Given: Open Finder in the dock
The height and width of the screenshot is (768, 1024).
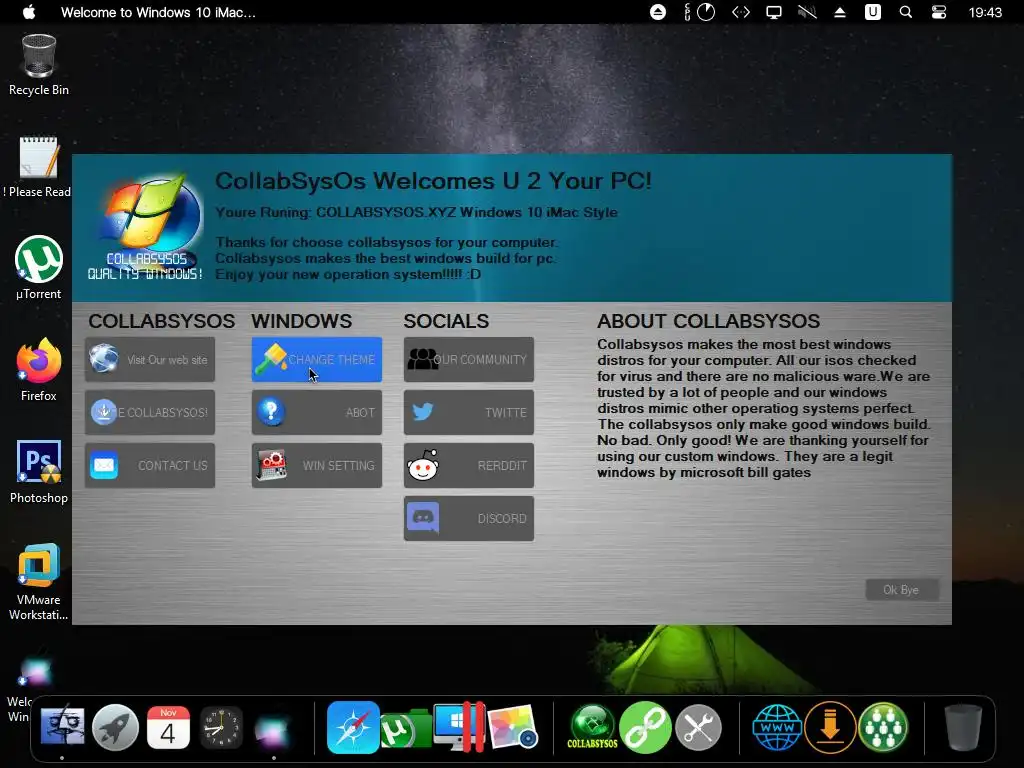Looking at the screenshot, I should (x=63, y=726).
